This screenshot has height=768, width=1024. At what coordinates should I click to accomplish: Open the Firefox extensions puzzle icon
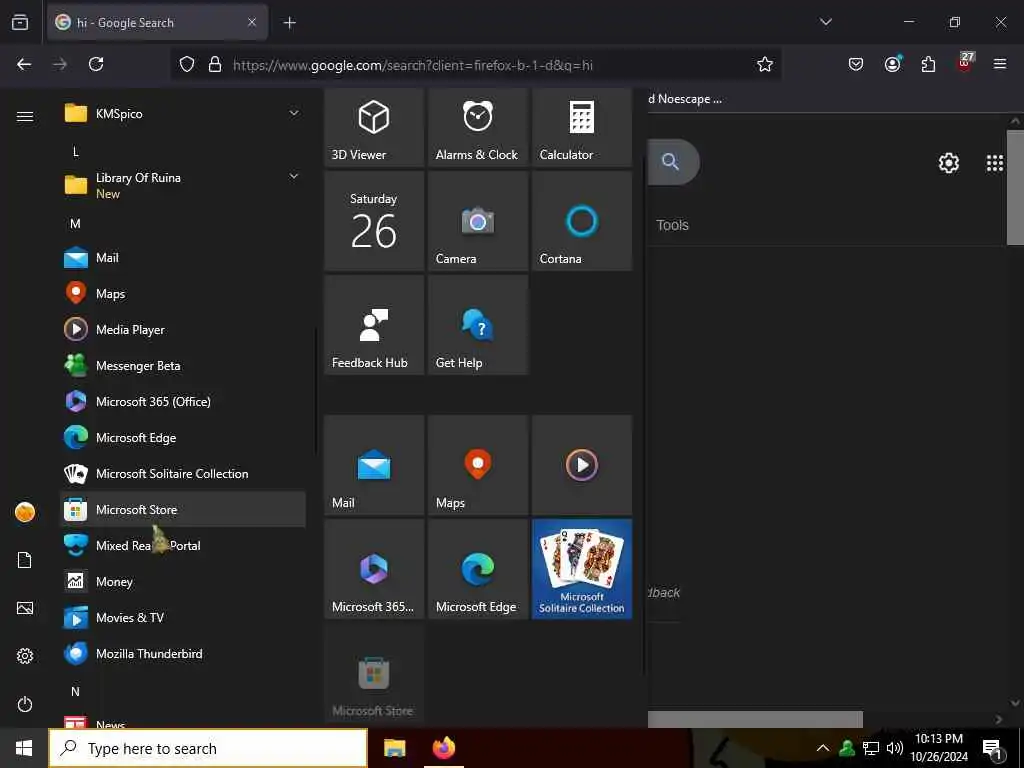coord(928,64)
